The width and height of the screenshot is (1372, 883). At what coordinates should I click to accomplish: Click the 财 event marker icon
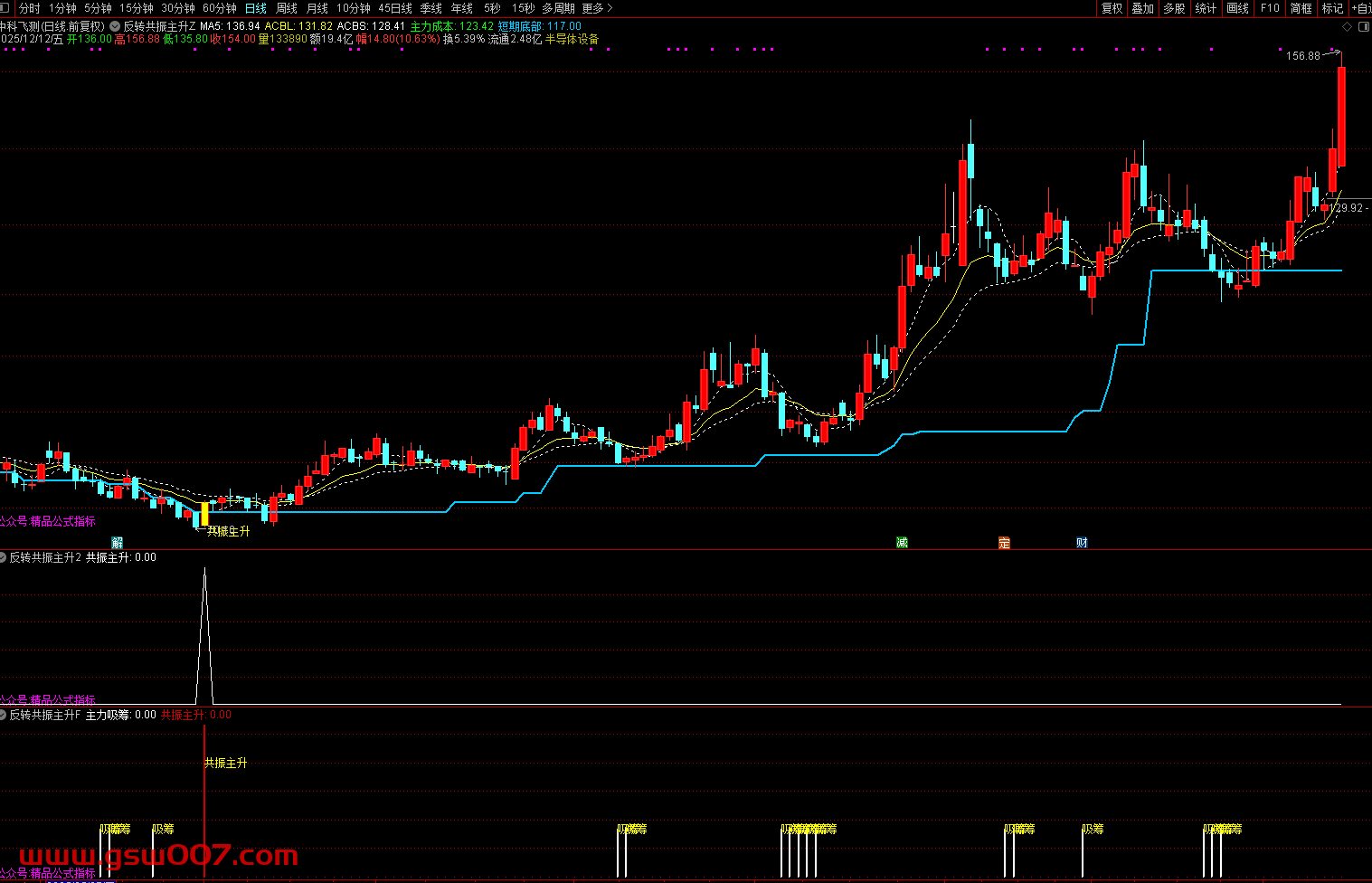[1082, 543]
